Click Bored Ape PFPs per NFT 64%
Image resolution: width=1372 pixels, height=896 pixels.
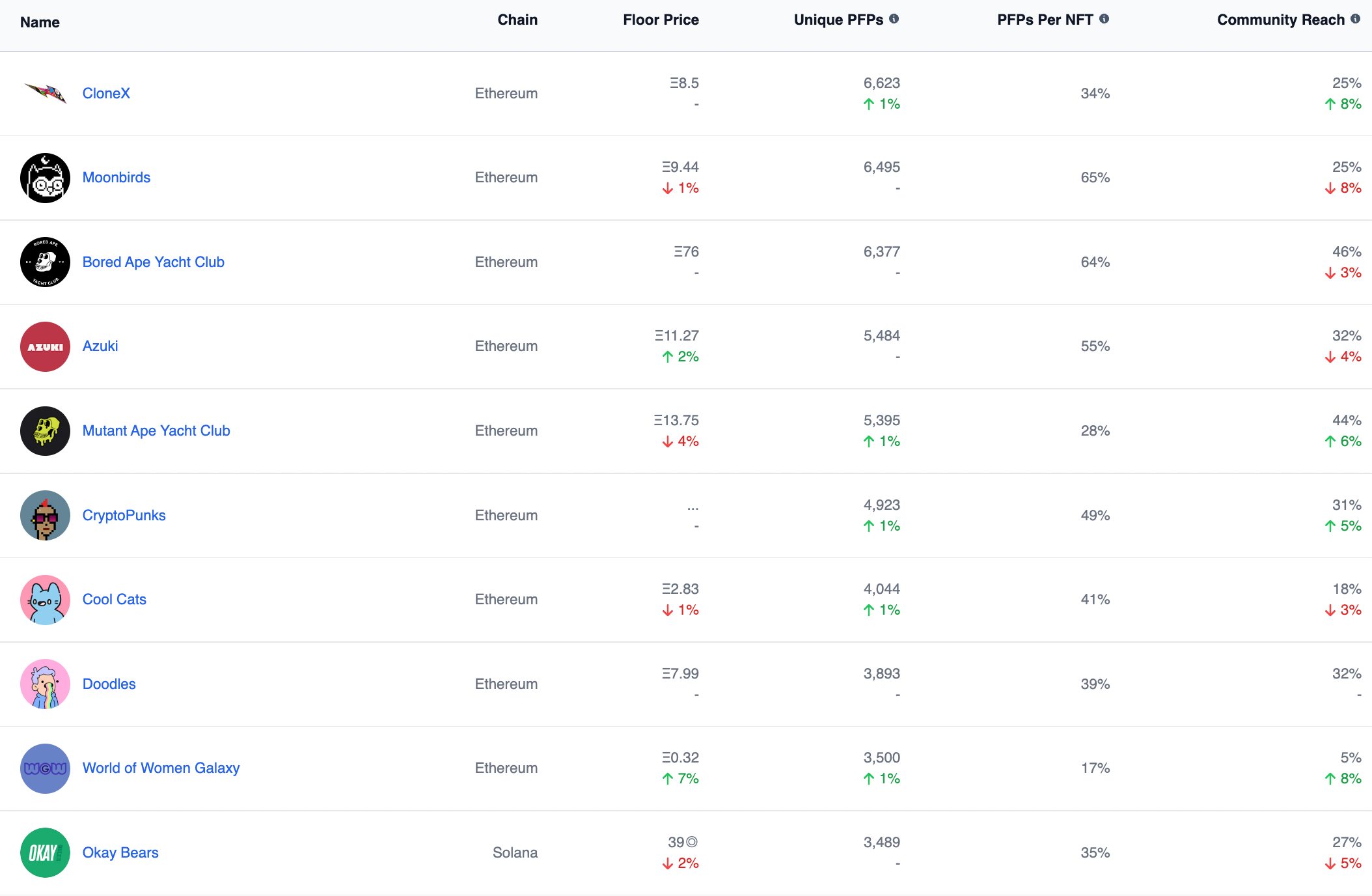pos(1095,262)
